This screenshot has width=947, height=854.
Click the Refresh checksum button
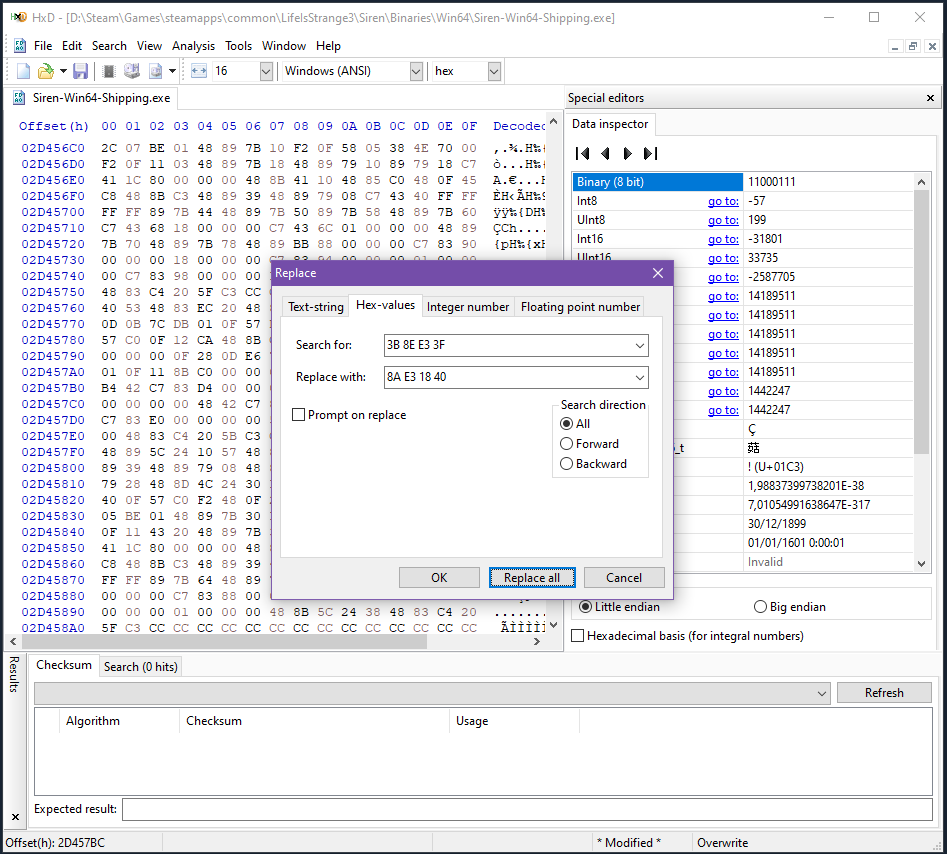click(883, 693)
